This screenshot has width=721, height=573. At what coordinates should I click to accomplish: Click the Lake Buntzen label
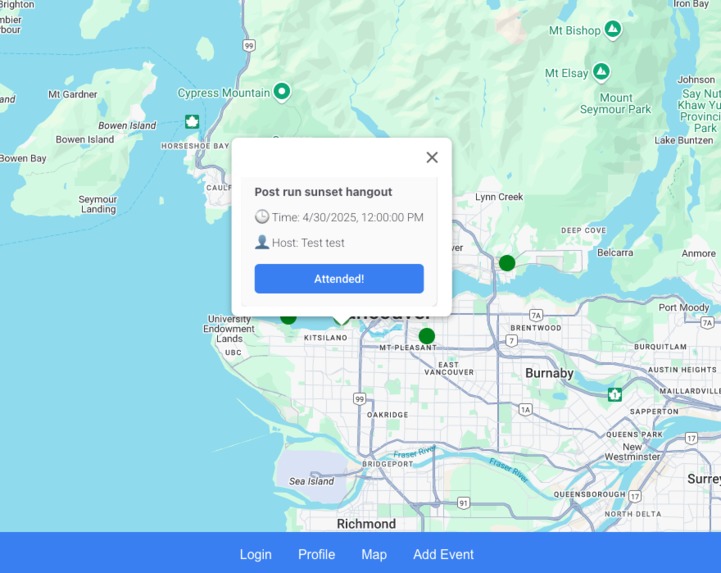[684, 140]
